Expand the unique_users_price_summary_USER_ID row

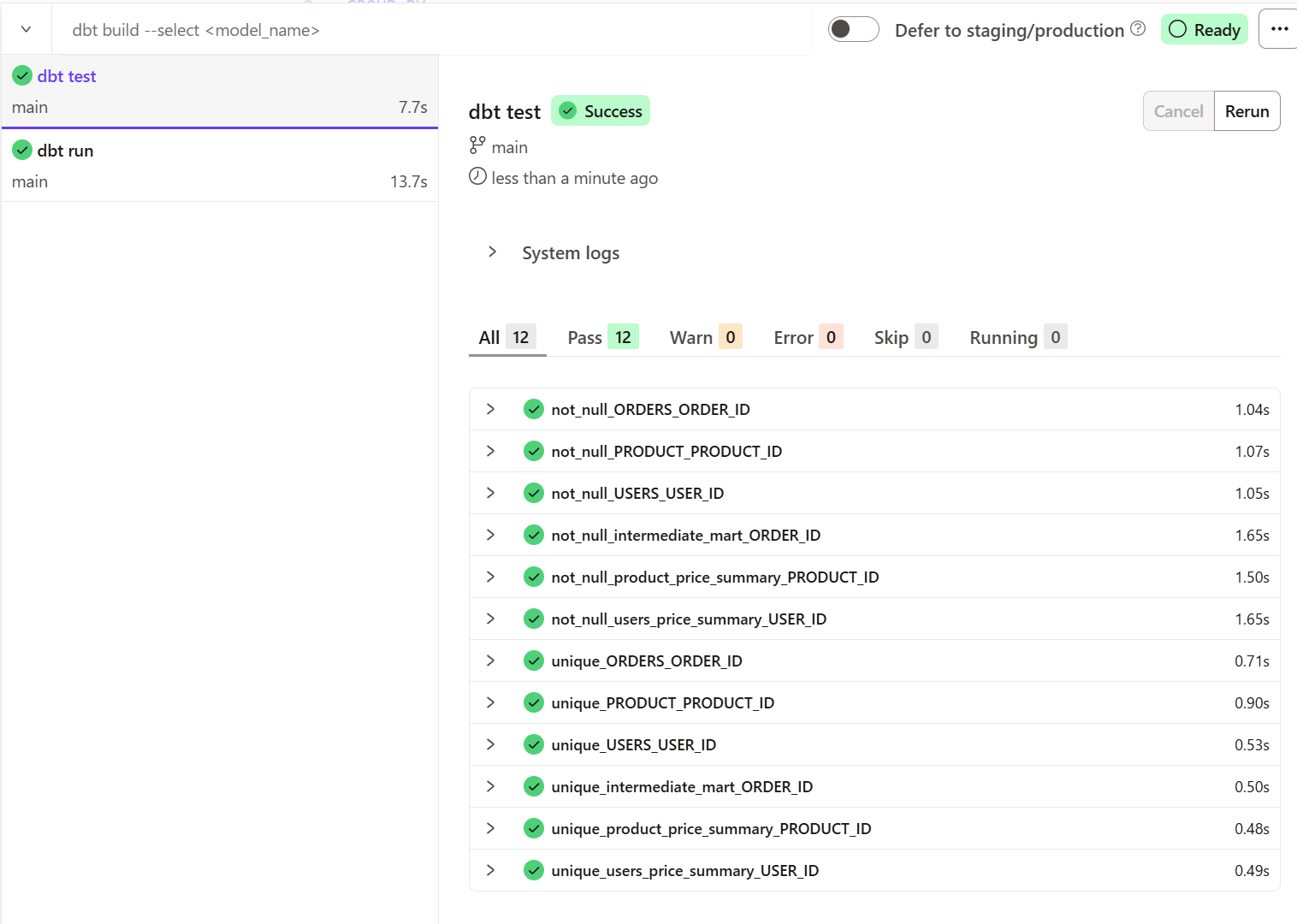(x=490, y=870)
